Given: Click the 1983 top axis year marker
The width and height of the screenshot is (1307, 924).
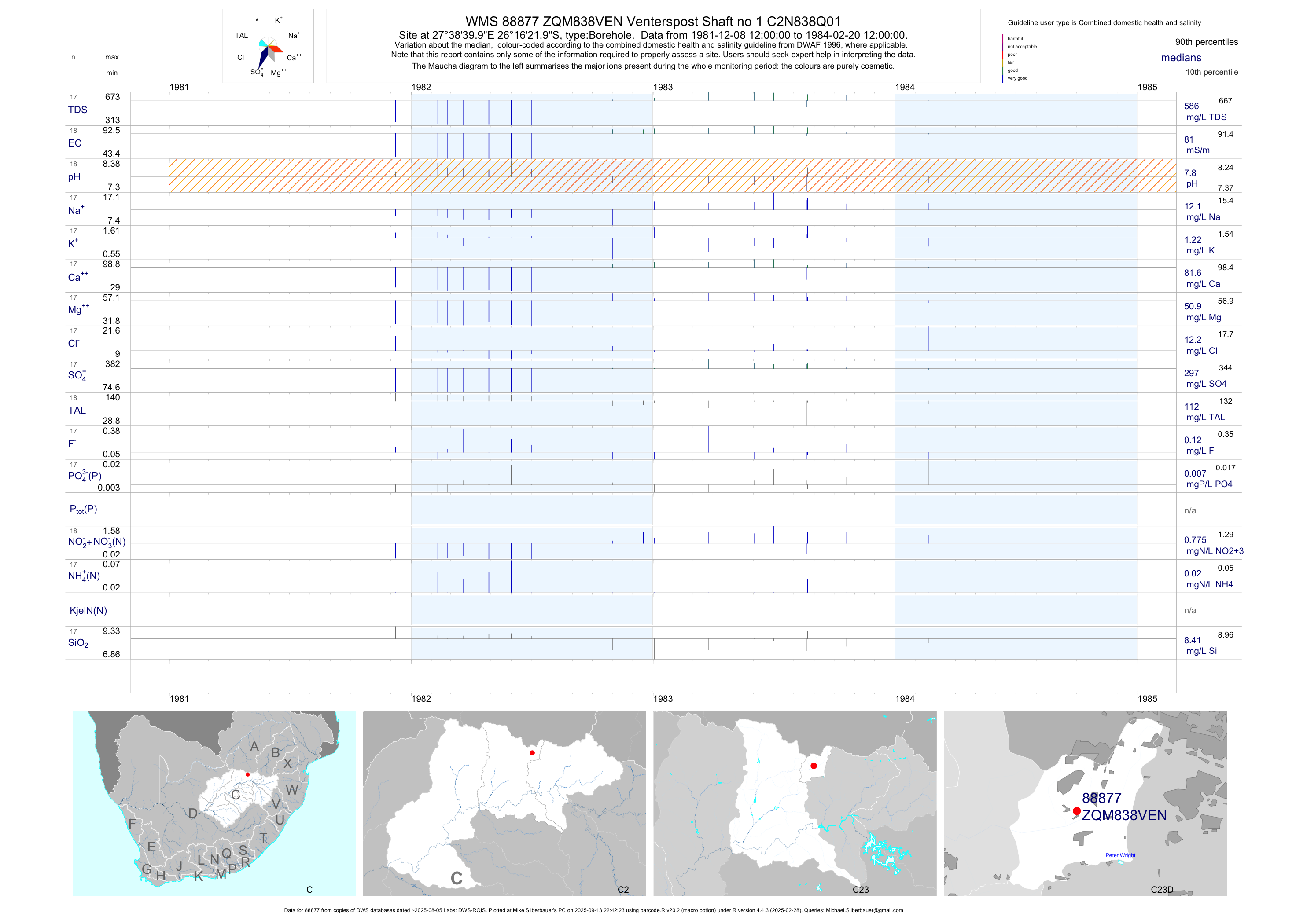Looking at the screenshot, I should (663, 87).
